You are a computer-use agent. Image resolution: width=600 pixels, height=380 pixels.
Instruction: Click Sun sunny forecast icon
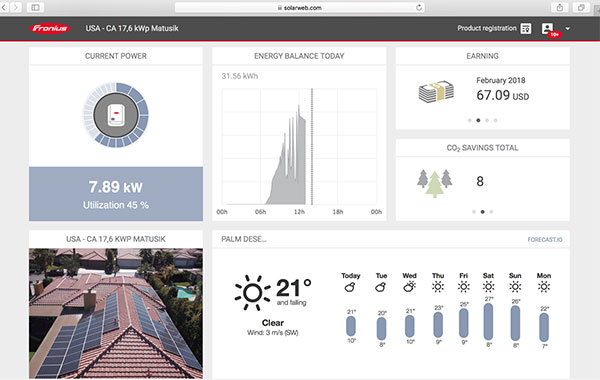(x=515, y=287)
